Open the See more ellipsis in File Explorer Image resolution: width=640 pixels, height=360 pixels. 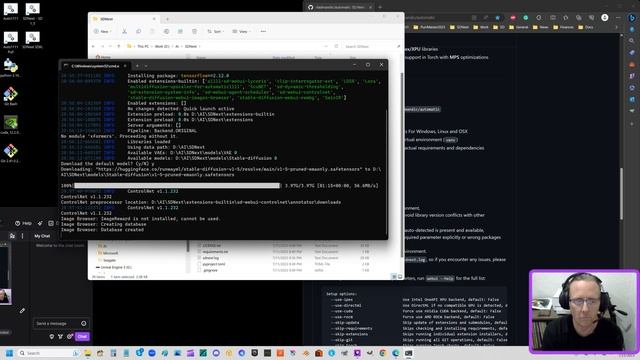pos(263,31)
